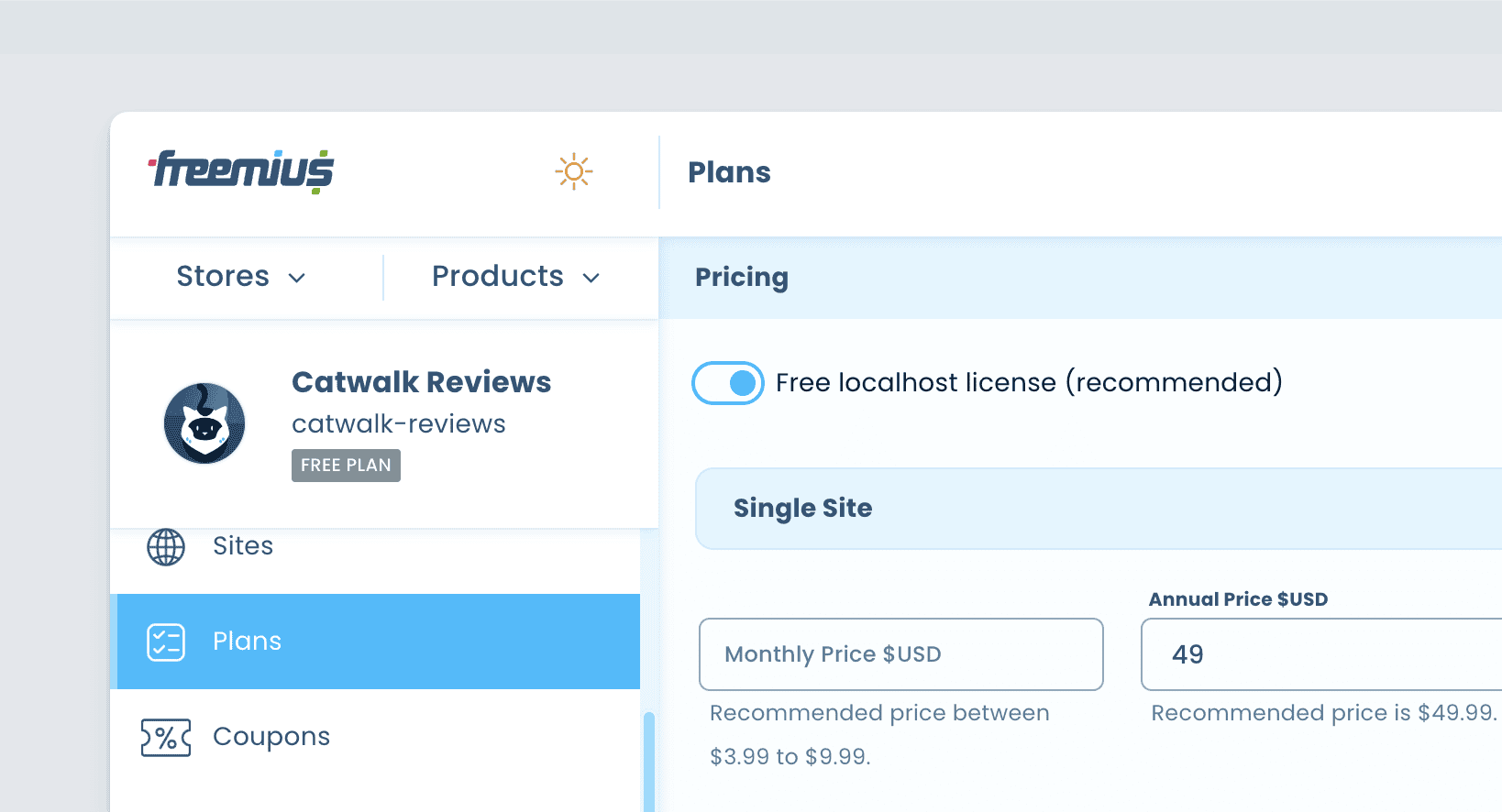Select Plans in the sidebar
1502x812 pixels.
(x=375, y=642)
